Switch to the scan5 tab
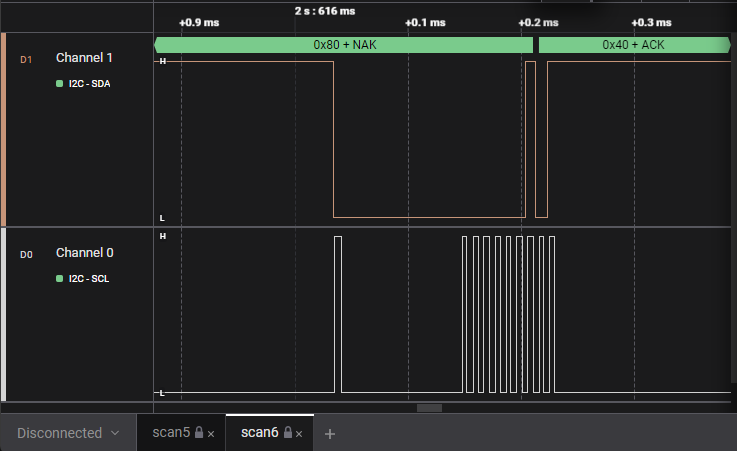This screenshot has width=737, height=451. pos(171,433)
